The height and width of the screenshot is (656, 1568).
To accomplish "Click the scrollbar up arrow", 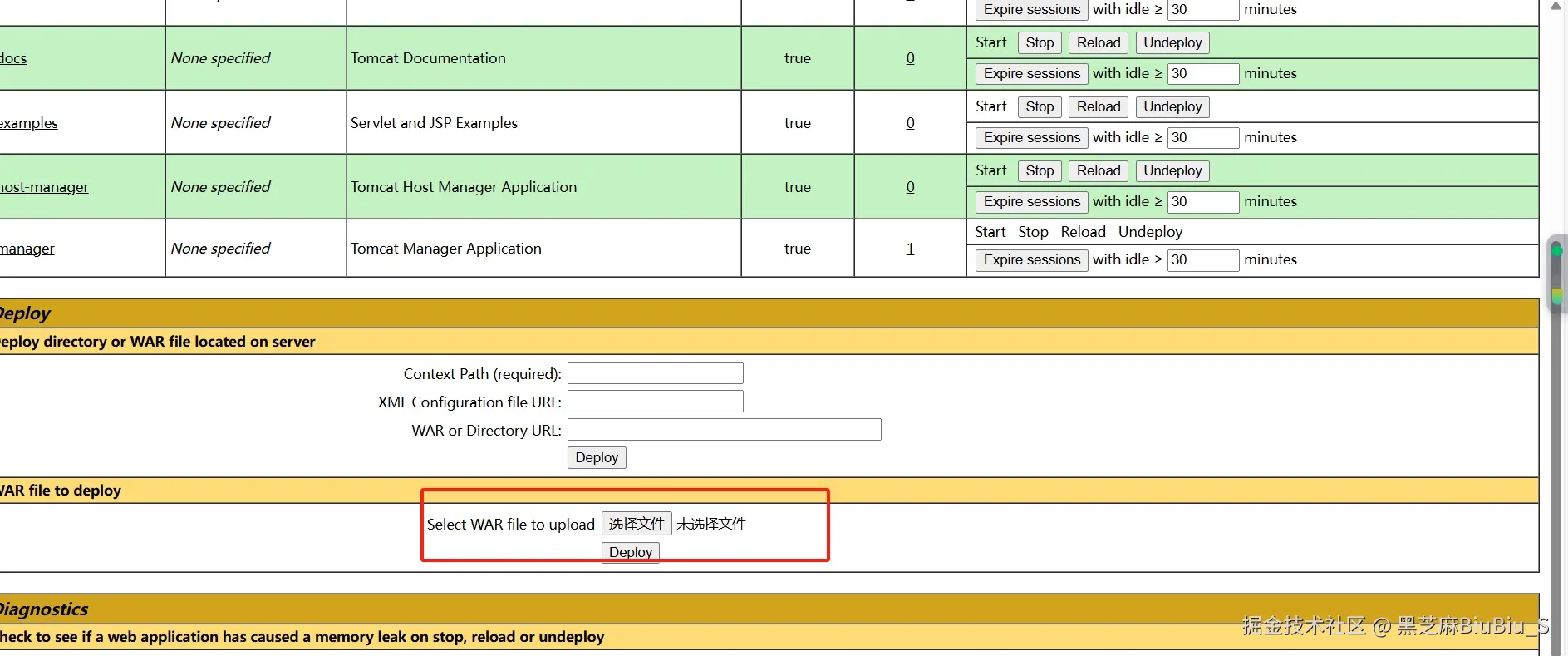I will [1557, 7].
